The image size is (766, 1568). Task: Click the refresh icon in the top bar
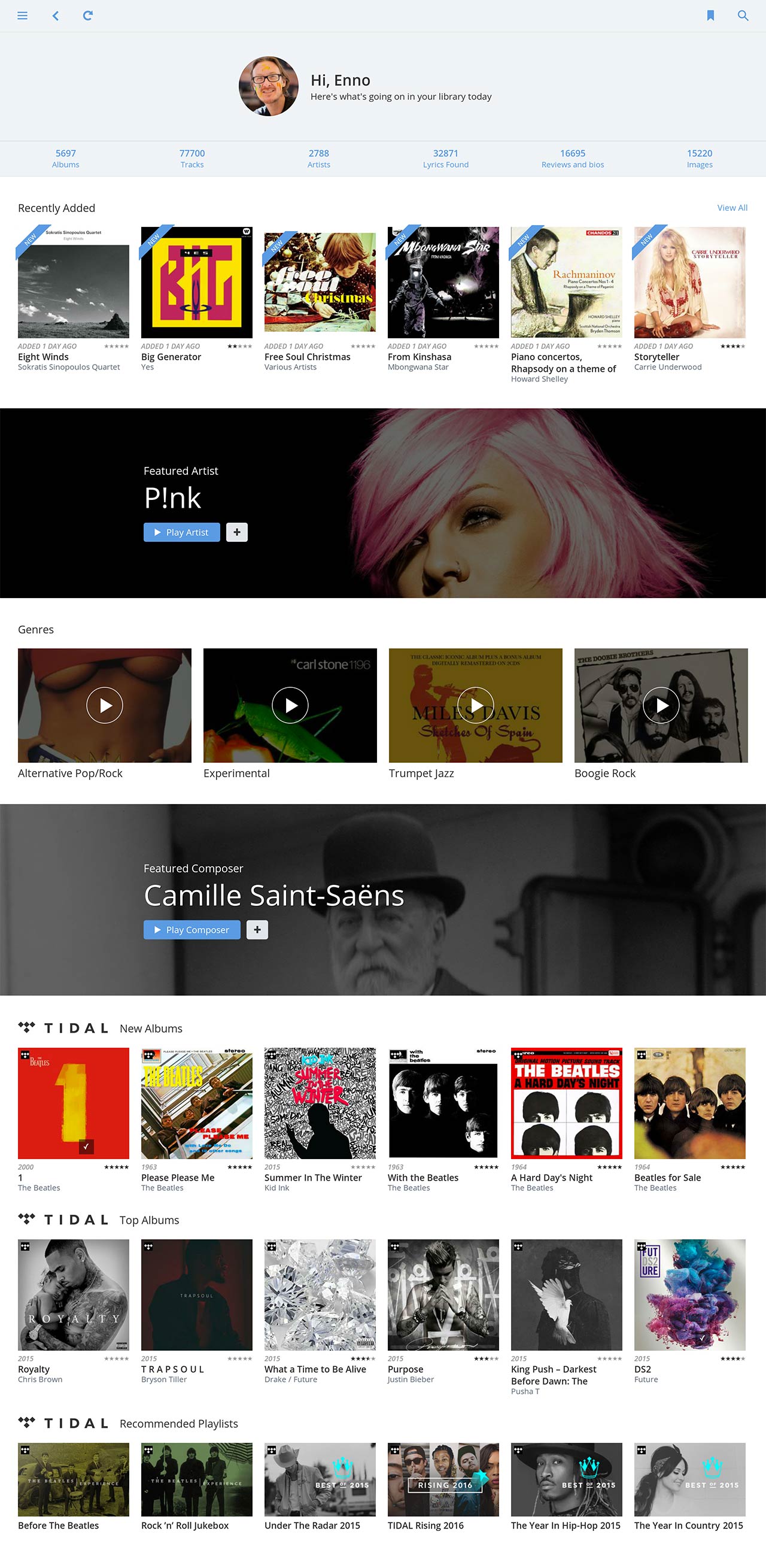87,16
